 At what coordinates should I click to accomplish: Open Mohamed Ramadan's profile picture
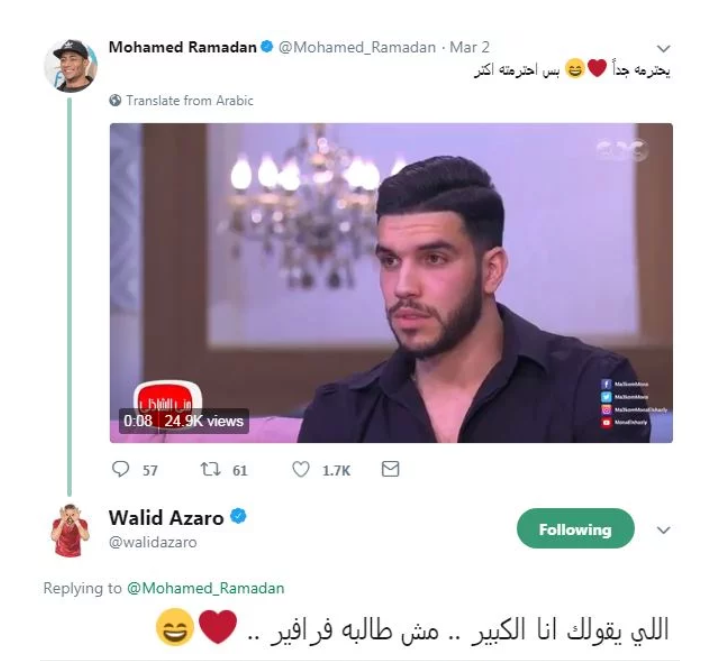click(70, 66)
